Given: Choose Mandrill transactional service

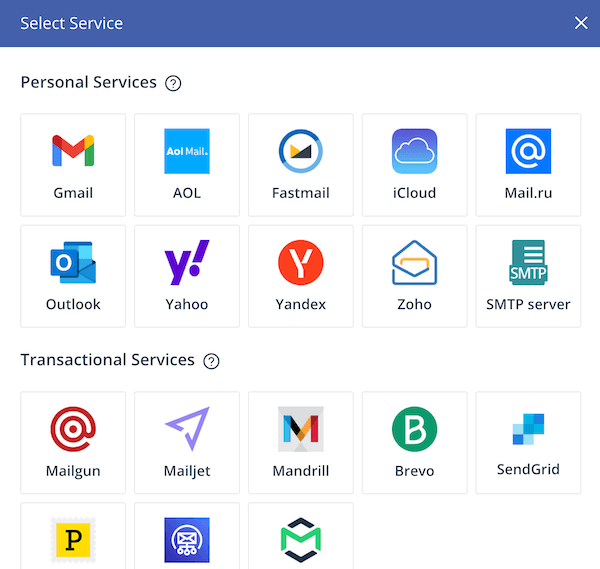Looking at the screenshot, I should pos(301,442).
